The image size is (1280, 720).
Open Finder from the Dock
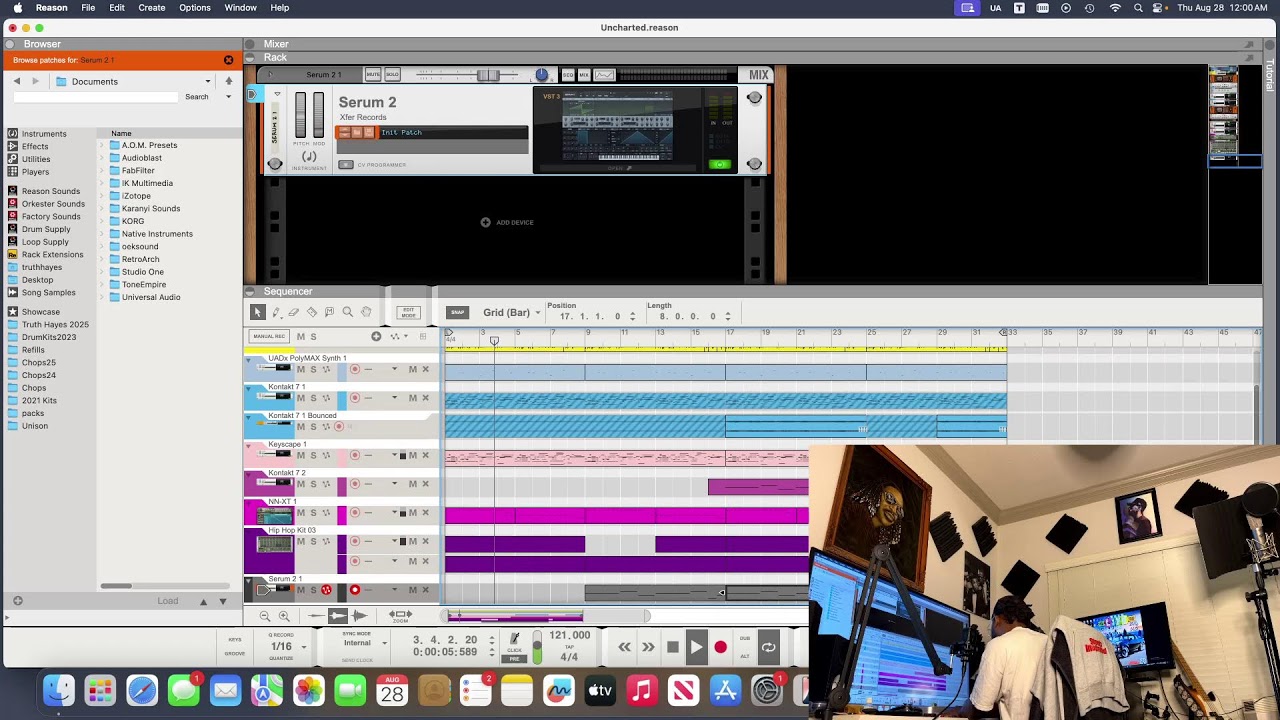click(x=59, y=690)
